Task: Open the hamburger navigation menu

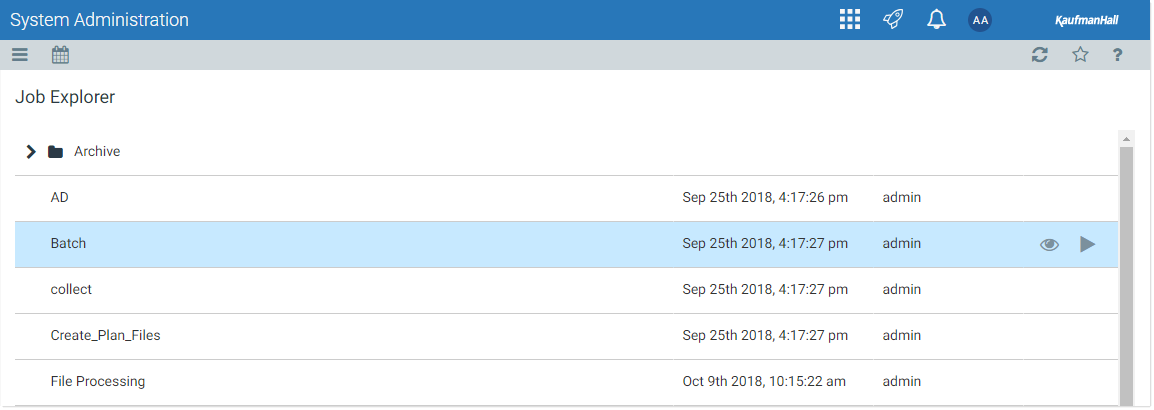Action: (x=20, y=54)
